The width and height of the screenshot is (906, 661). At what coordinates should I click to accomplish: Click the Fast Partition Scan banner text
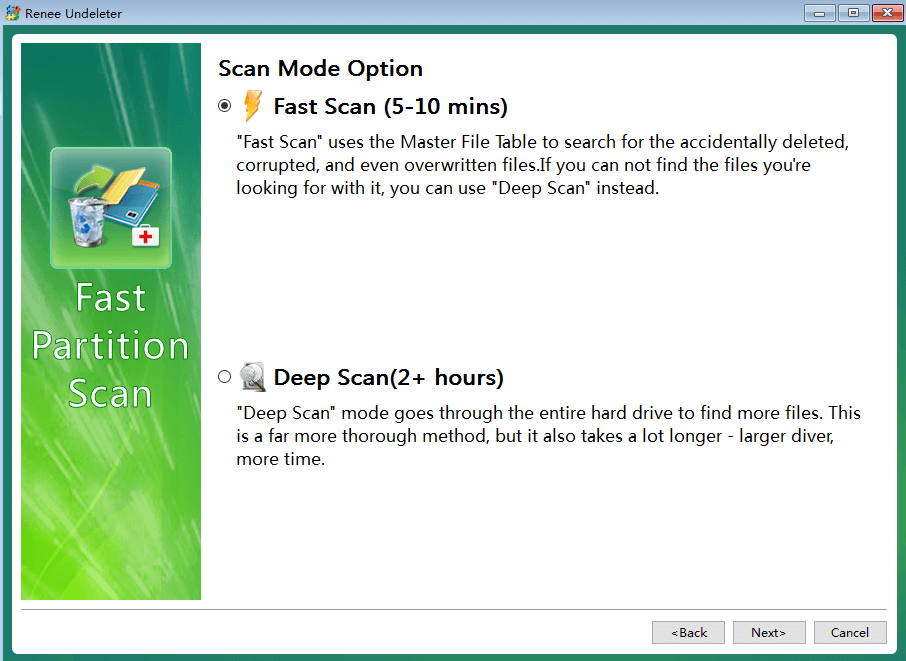point(110,346)
